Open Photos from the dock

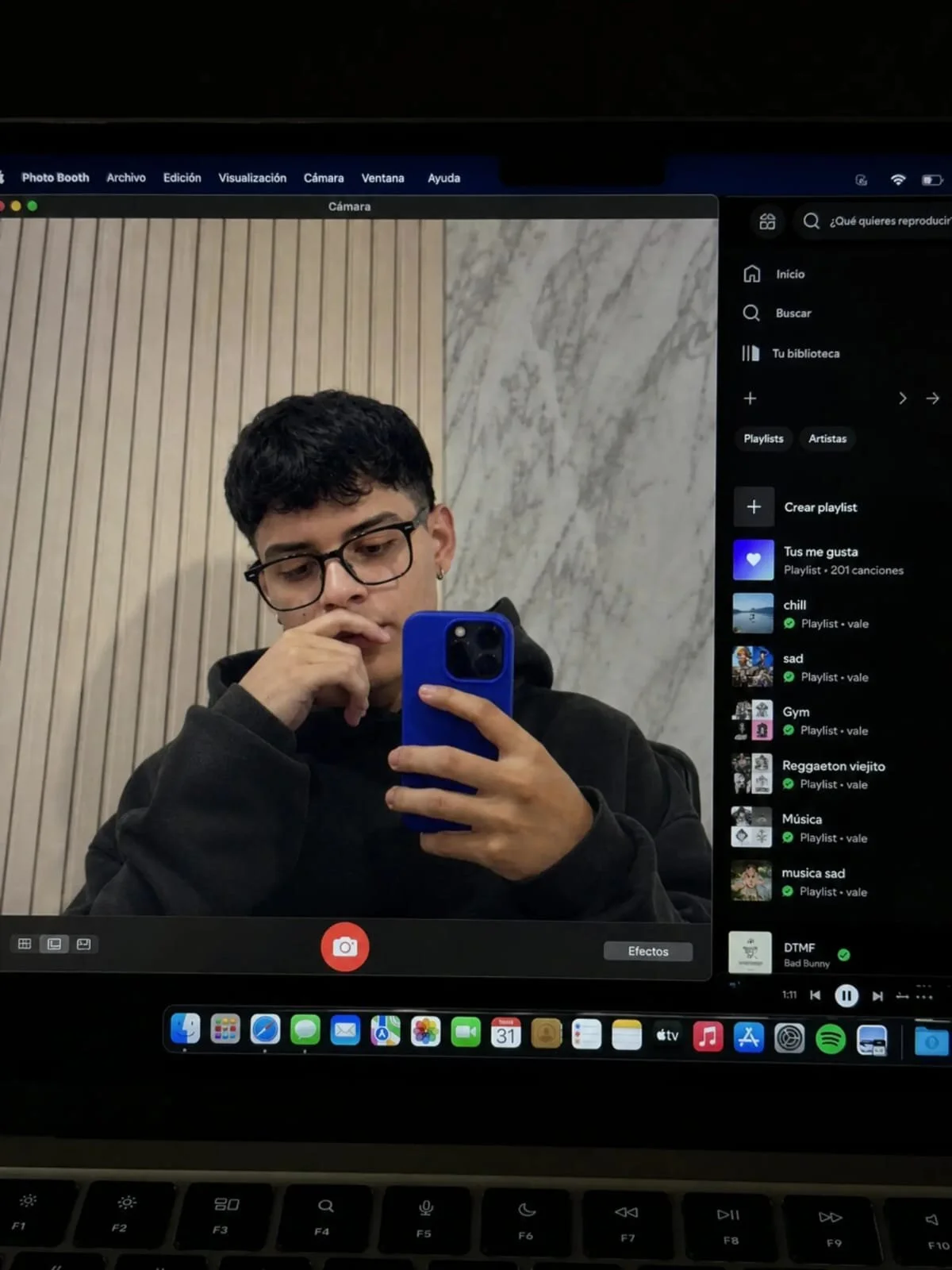tap(425, 1032)
